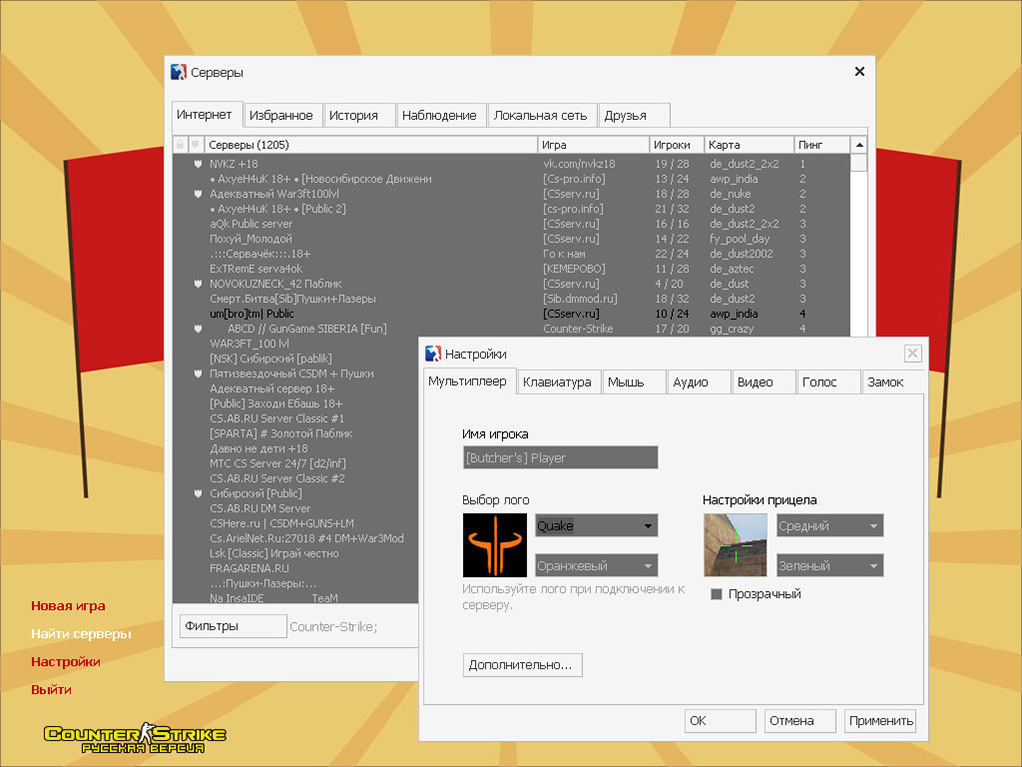The height and width of the screenshot is (767, 1022).
Task: Switch to the Друзья tab
Action: point(634,115)
